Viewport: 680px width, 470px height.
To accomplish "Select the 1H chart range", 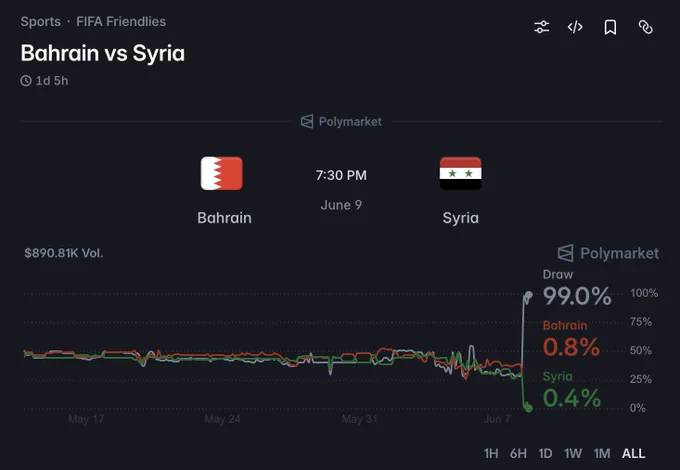I will 491,454.
